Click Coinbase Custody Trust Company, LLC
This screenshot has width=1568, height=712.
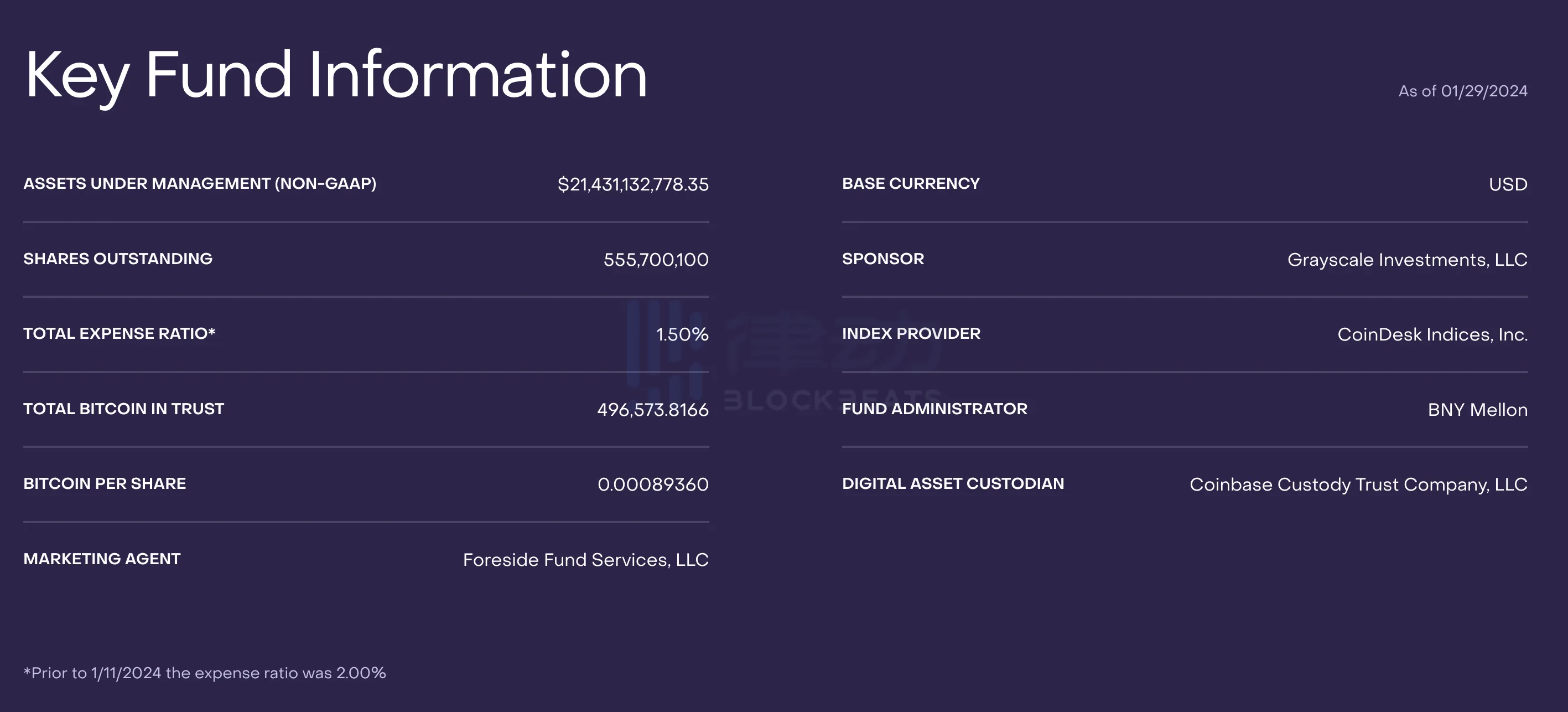[1359, 485]
